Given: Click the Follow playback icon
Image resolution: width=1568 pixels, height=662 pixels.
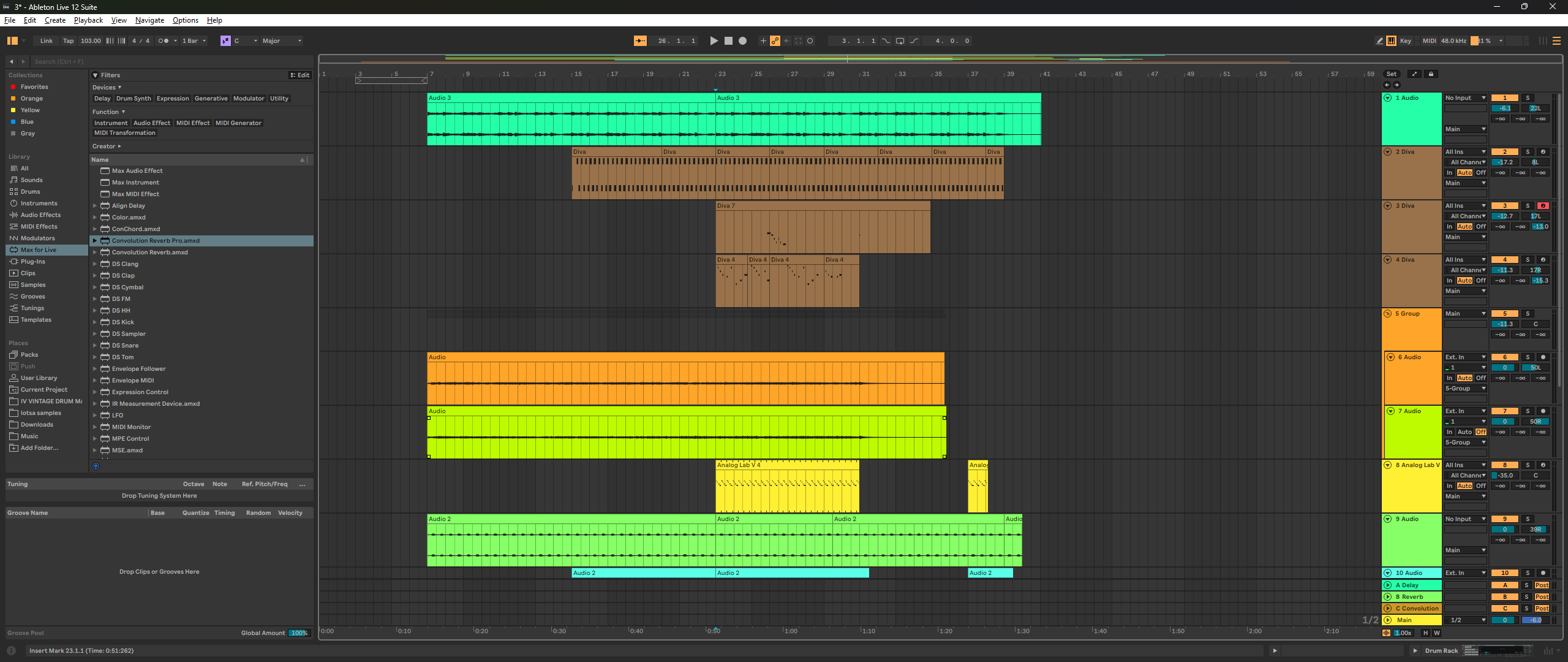Looking at the screenshot, I should coord(640,41).
